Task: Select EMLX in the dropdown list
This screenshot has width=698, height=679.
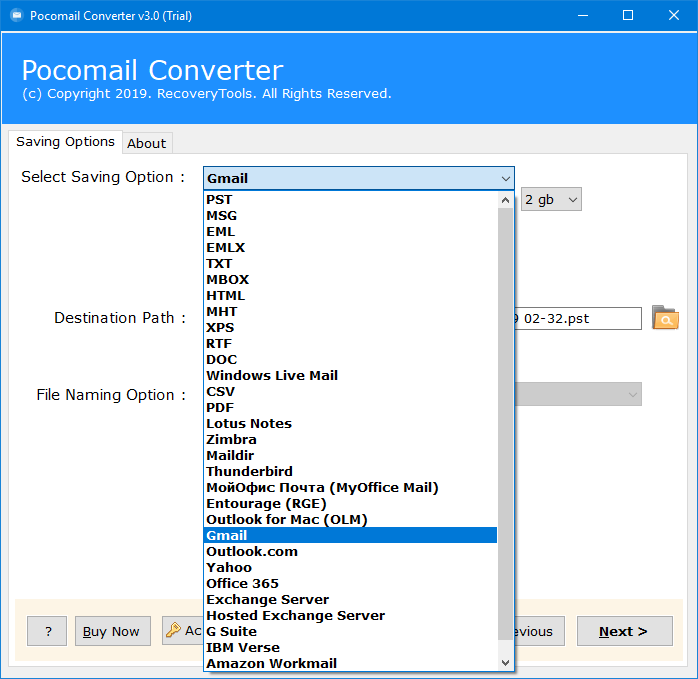Action: 350,248
